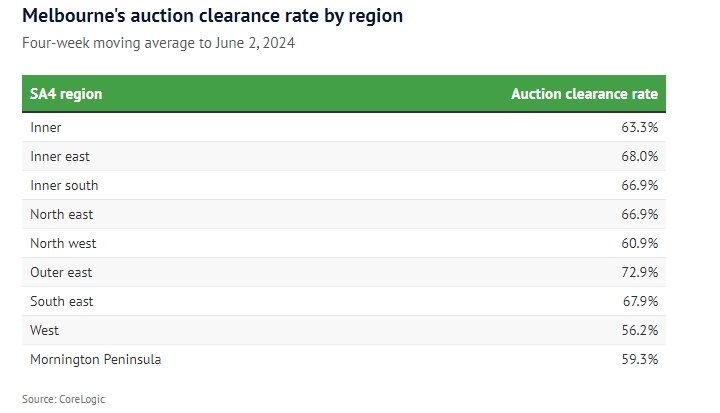Select the 59.3% clearance rate value
Screen dimensions: 720x413
(x=639, y=359)
